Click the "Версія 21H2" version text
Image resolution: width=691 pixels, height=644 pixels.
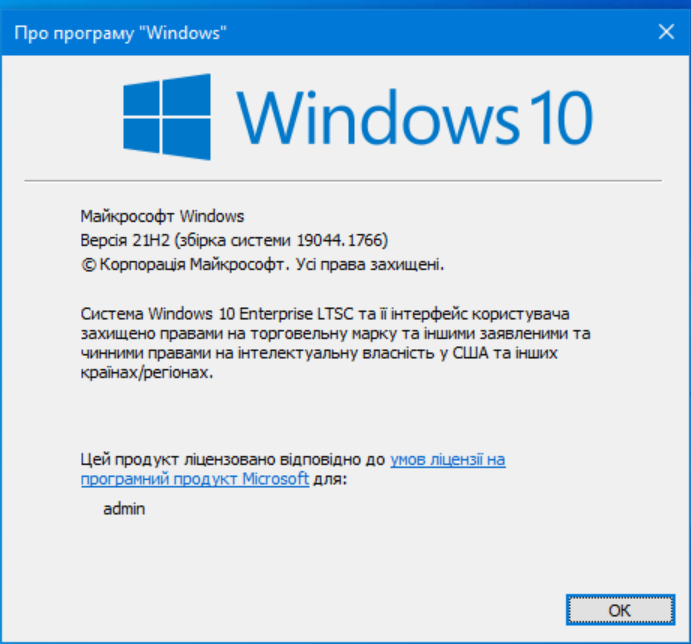[125, 240]
